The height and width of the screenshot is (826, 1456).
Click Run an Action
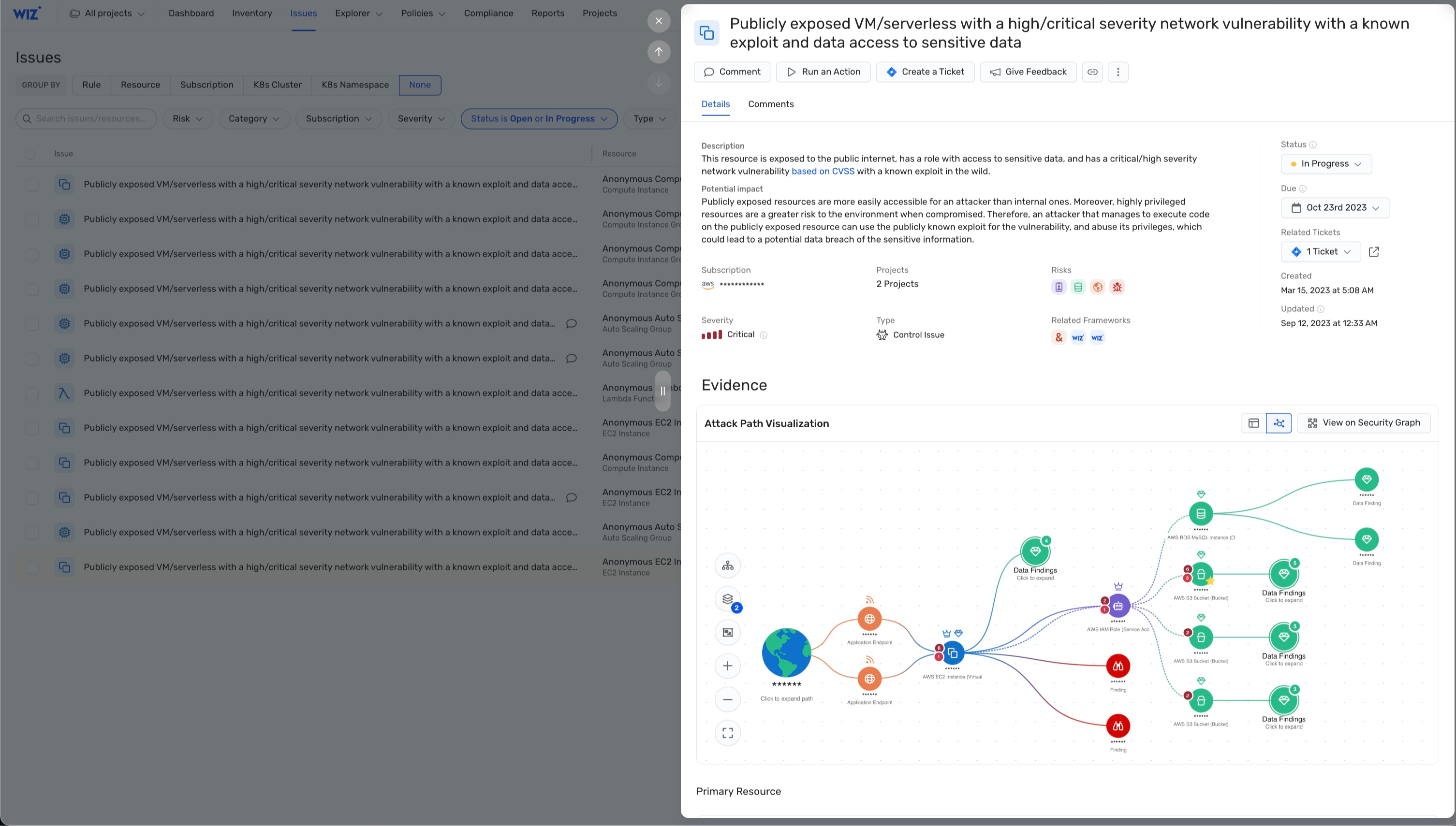[x=824, y=72]
